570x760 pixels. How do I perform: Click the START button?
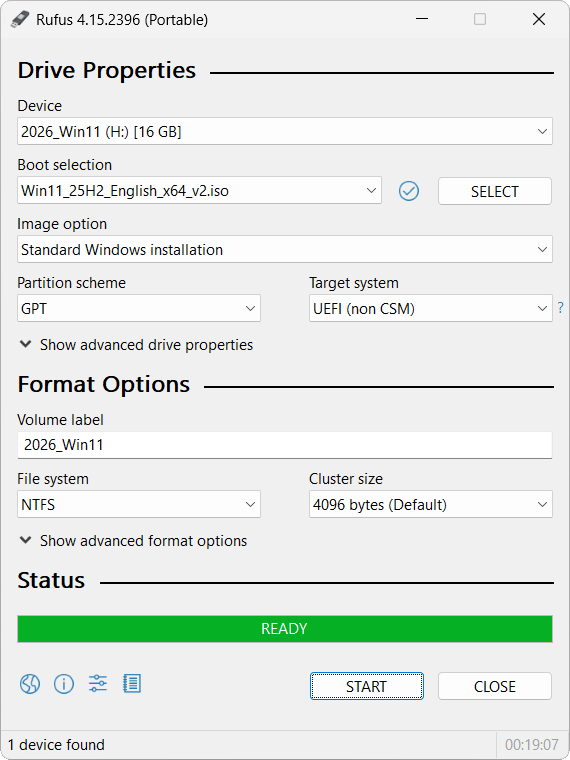coord(367,686)
